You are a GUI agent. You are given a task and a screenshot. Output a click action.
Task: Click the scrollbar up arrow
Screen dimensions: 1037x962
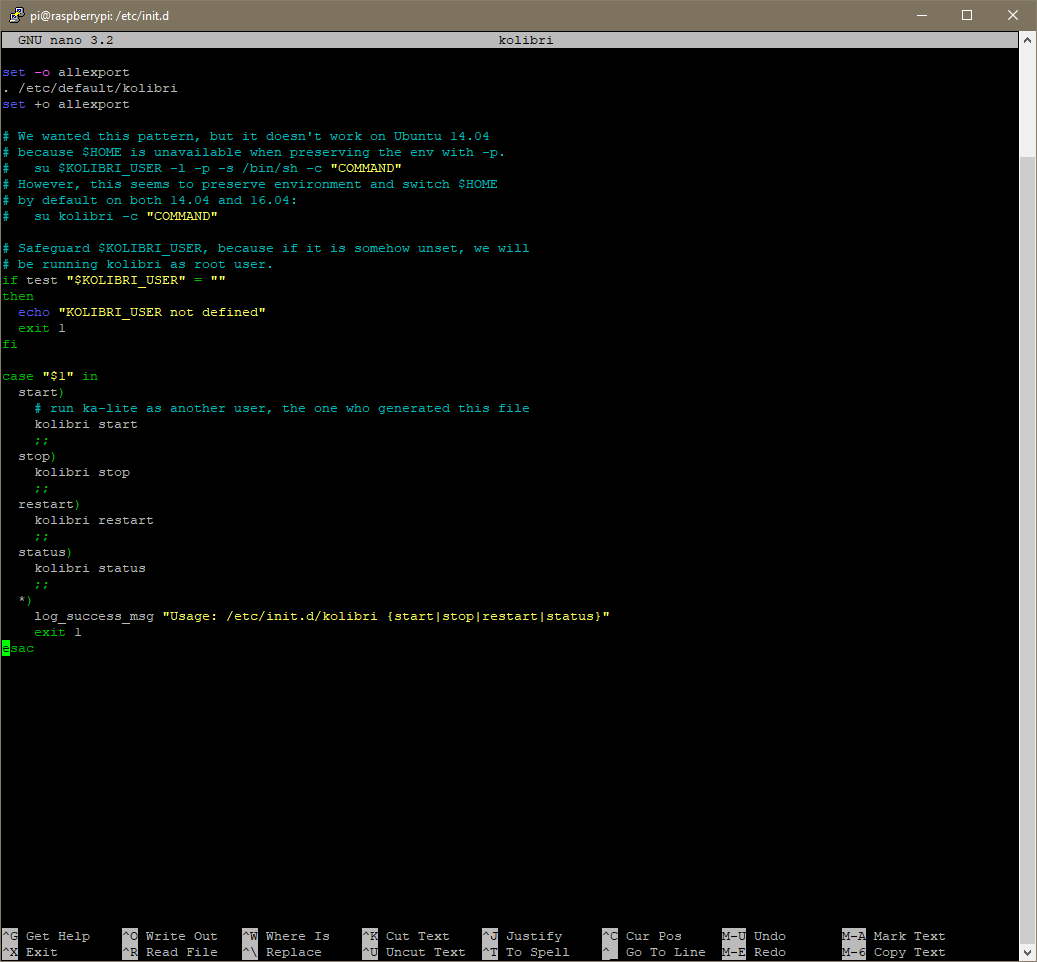coord(1028,39)
